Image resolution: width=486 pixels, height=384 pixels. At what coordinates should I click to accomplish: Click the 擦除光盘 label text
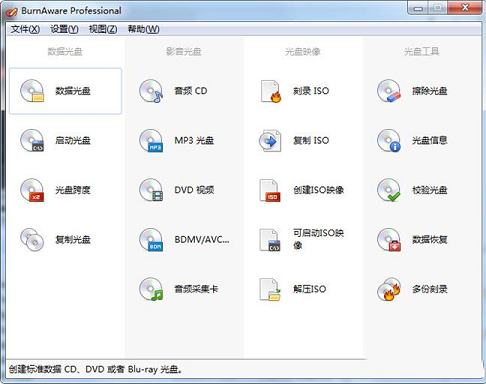click(430, 91)
